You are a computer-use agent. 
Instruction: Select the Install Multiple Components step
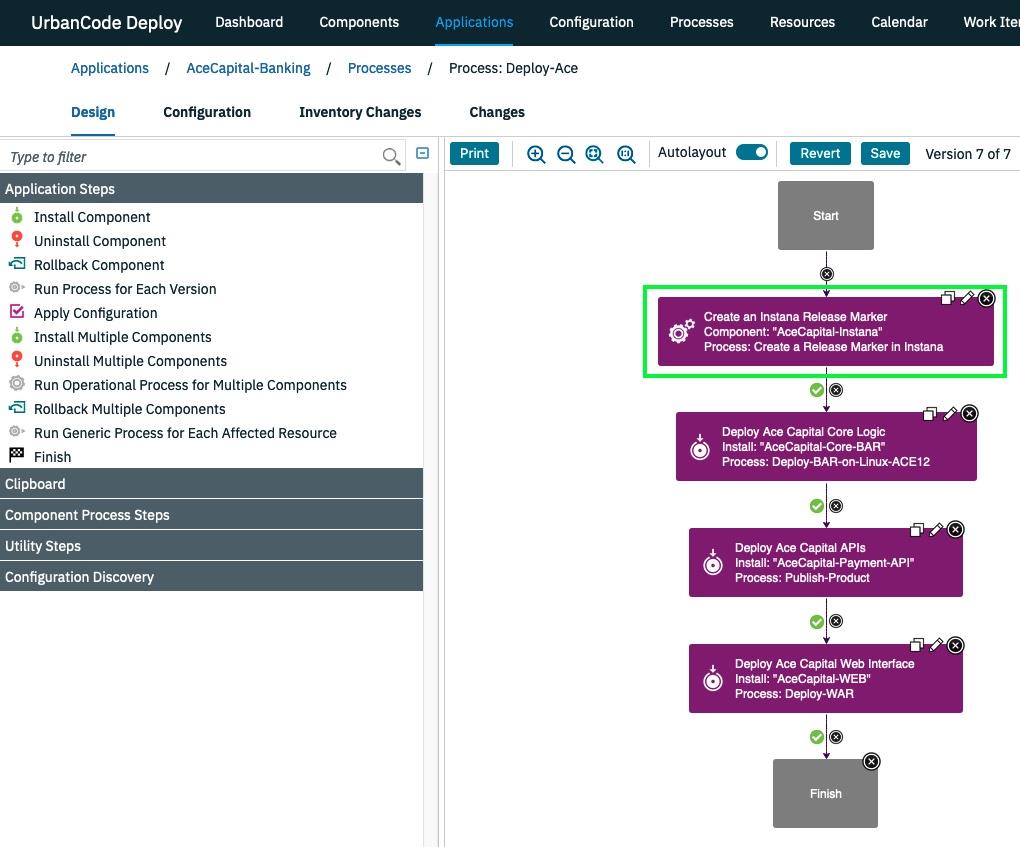122,337
